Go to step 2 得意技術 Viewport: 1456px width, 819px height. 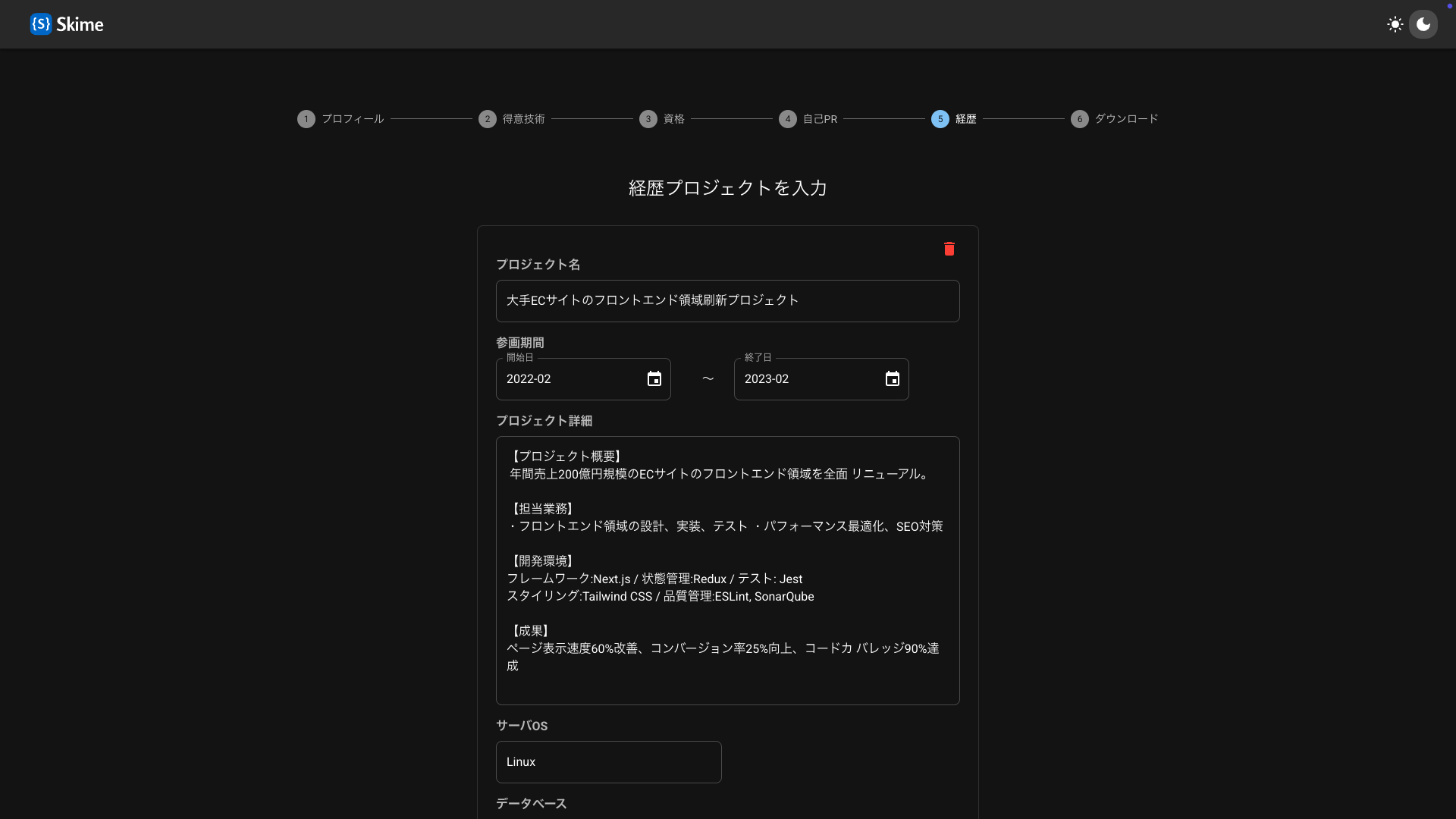coord(523,119)
